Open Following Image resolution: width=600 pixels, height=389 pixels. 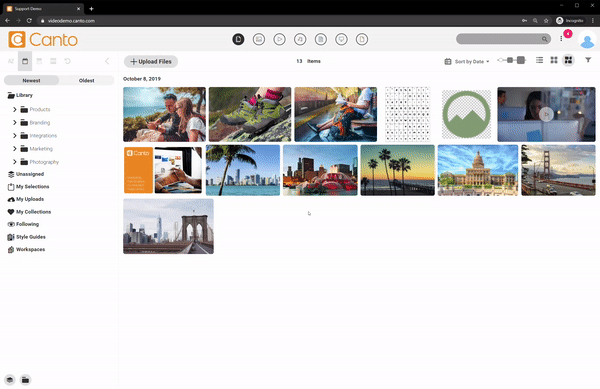click(23, 224)
